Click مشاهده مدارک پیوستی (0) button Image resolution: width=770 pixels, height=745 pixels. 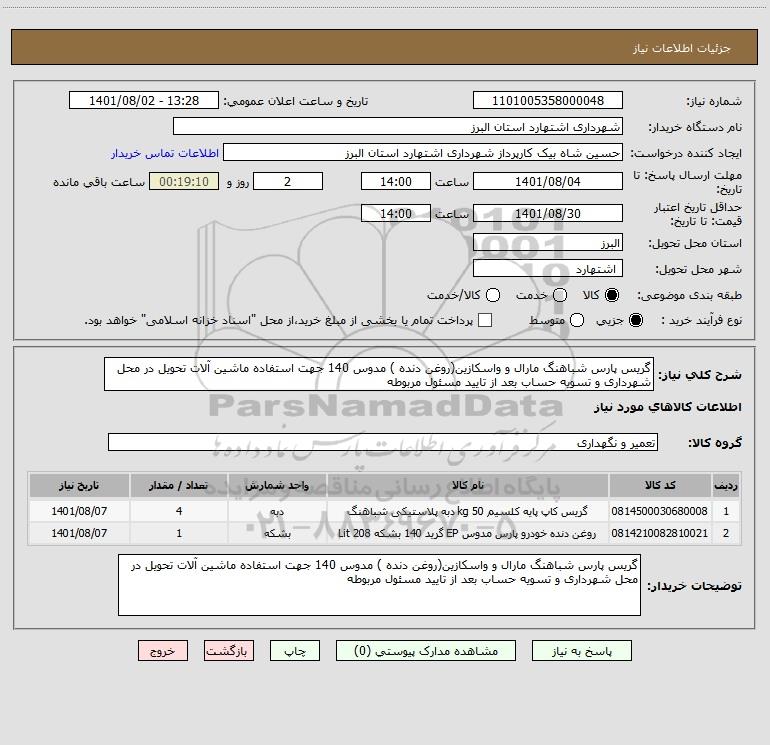pos(426,651)
